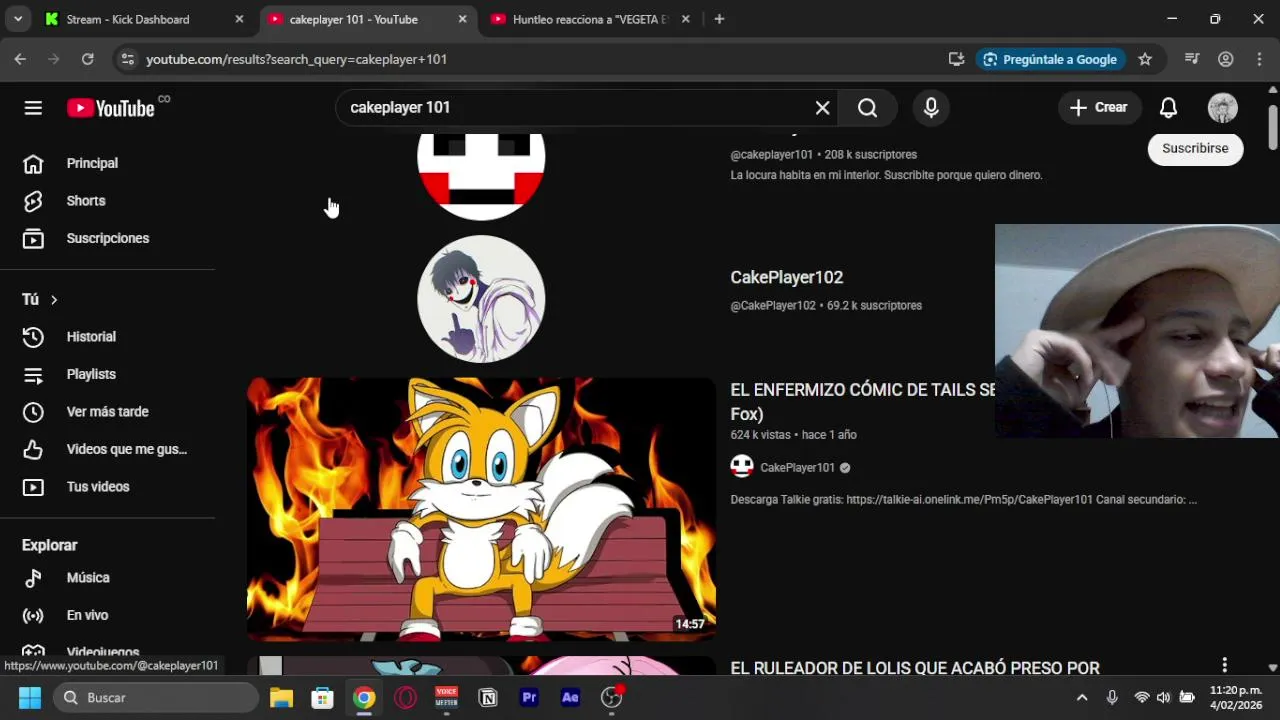
Task: Open Suscripciones in sidebar
Action: click(107, 238)
